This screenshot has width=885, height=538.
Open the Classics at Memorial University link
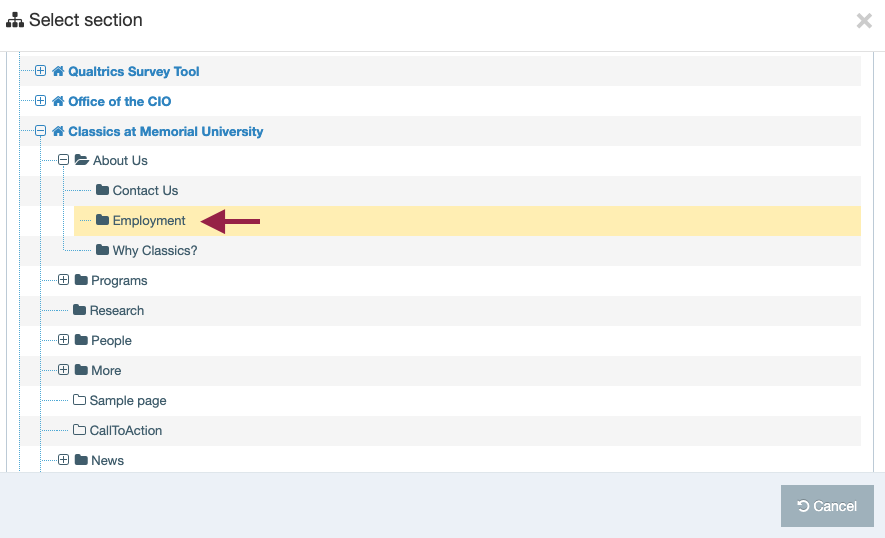click(x=165, y=131)
